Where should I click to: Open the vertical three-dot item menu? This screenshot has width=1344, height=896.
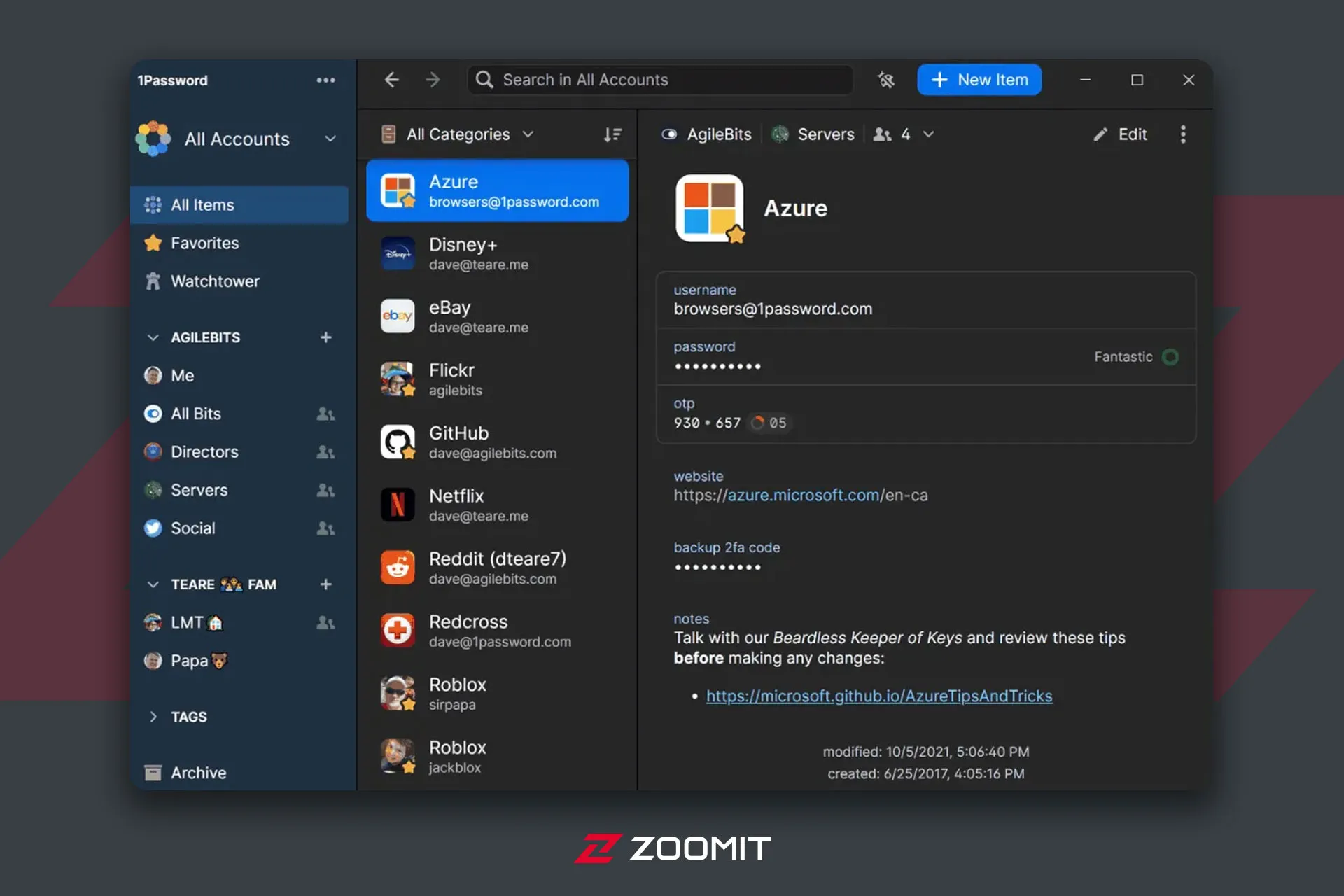(x=1183, y=134)
